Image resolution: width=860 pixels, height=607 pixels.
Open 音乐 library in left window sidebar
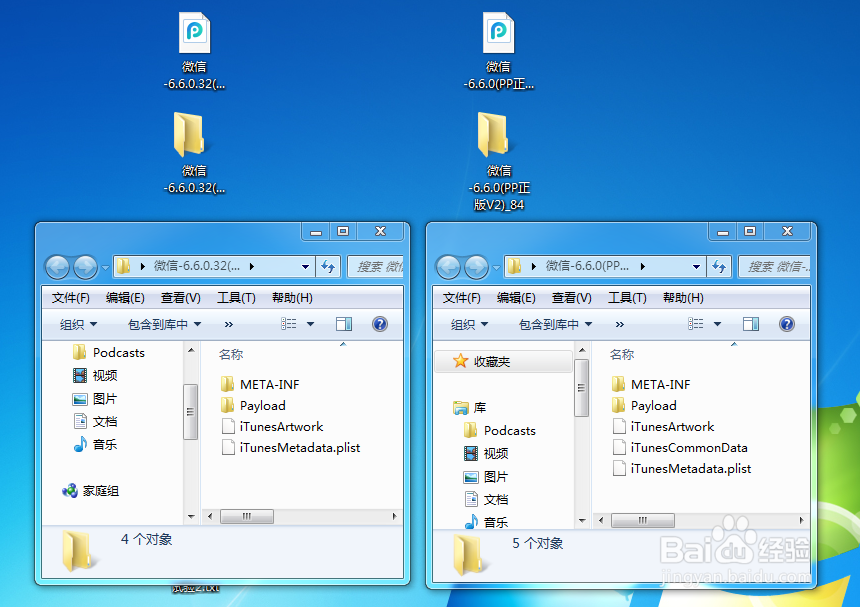(x=95, y=444)
